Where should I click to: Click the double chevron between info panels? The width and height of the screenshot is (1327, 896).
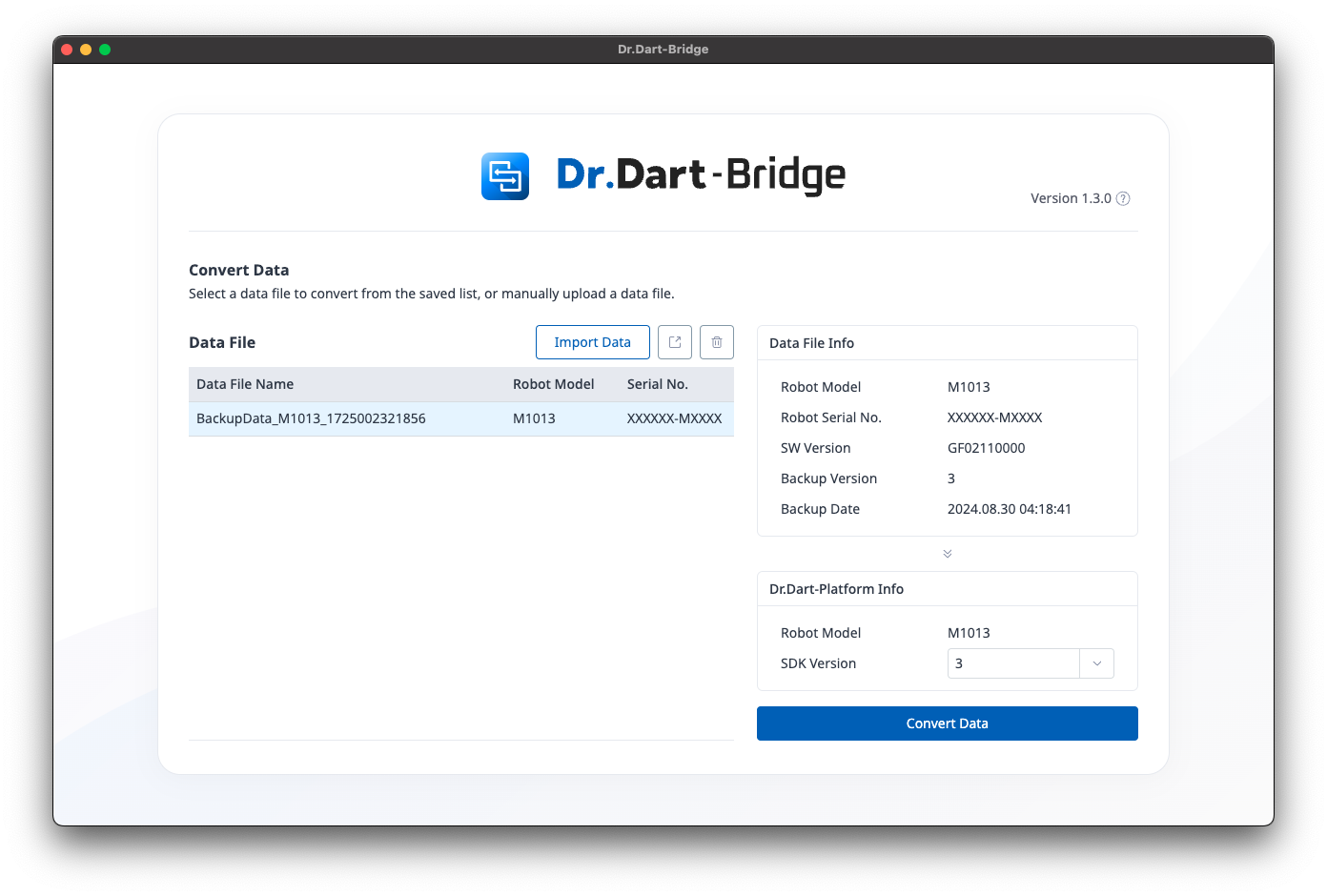948,554
